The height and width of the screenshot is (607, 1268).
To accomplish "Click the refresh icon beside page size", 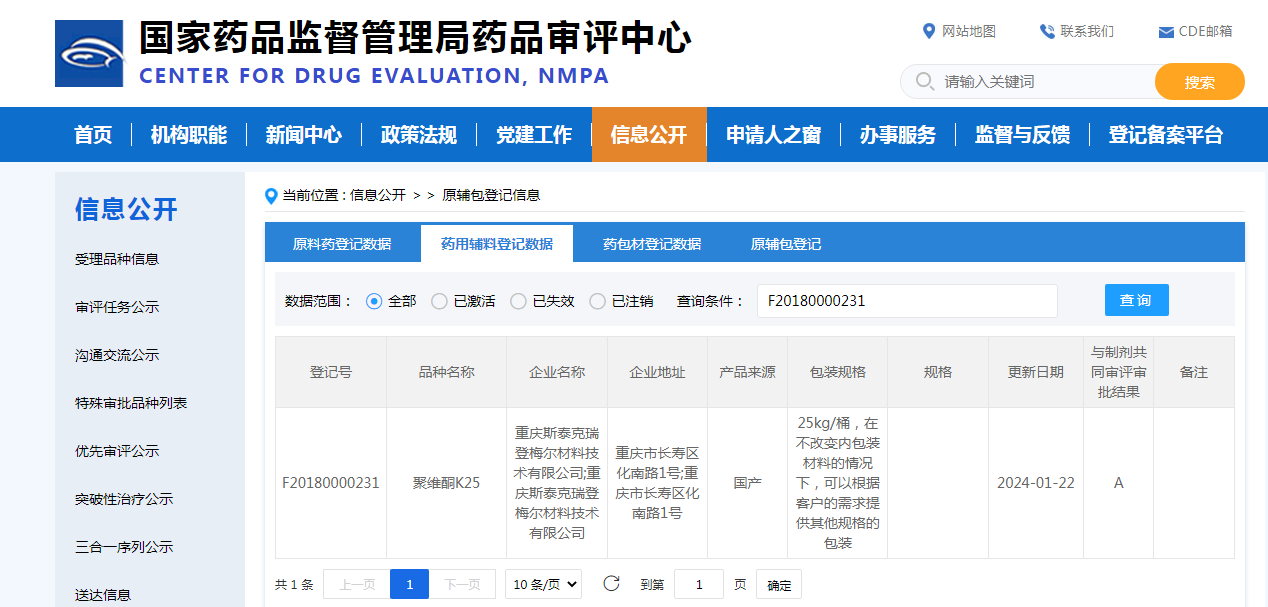I will tap(611, 584).
